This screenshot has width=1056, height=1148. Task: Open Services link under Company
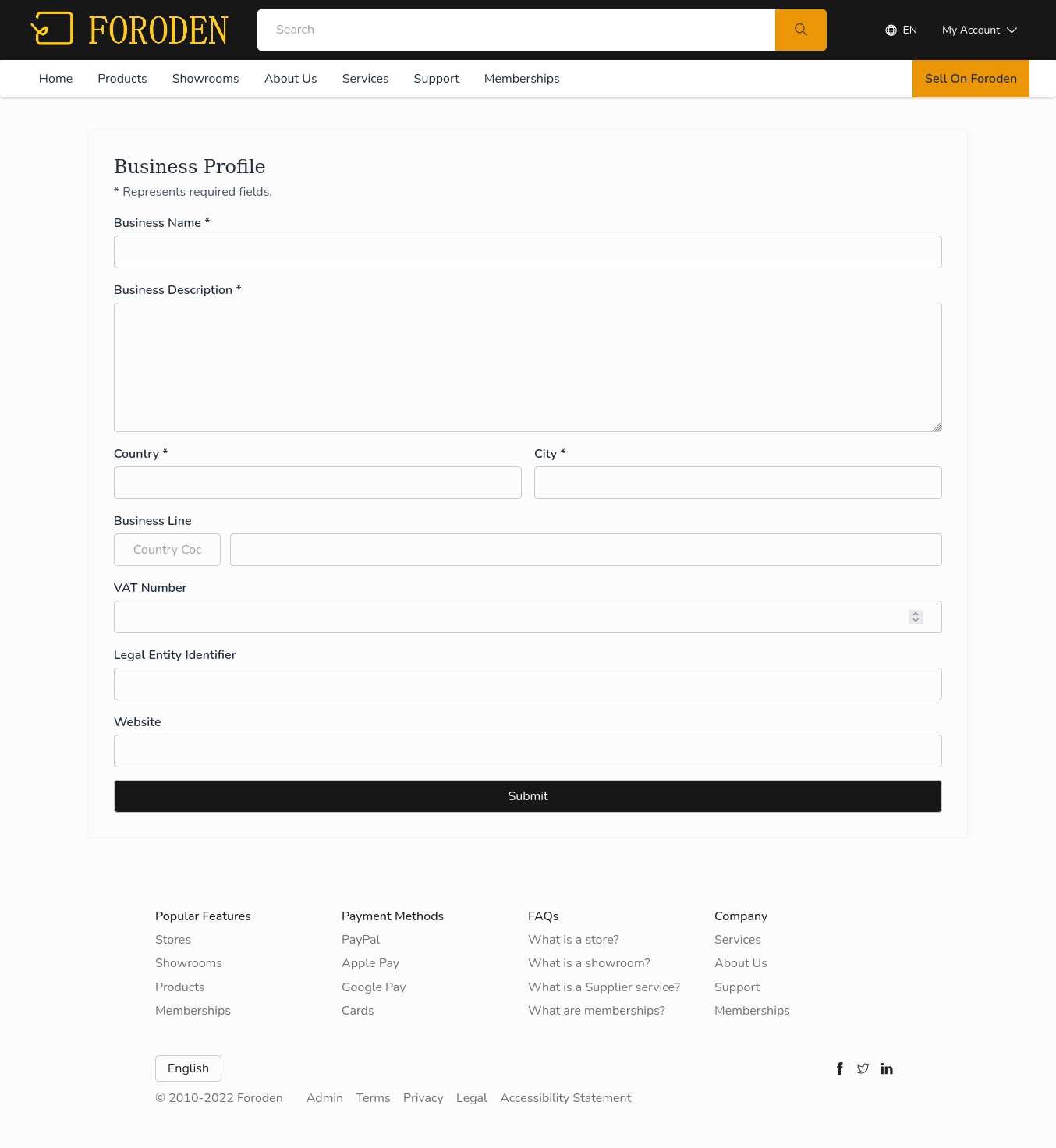point(738,940)
